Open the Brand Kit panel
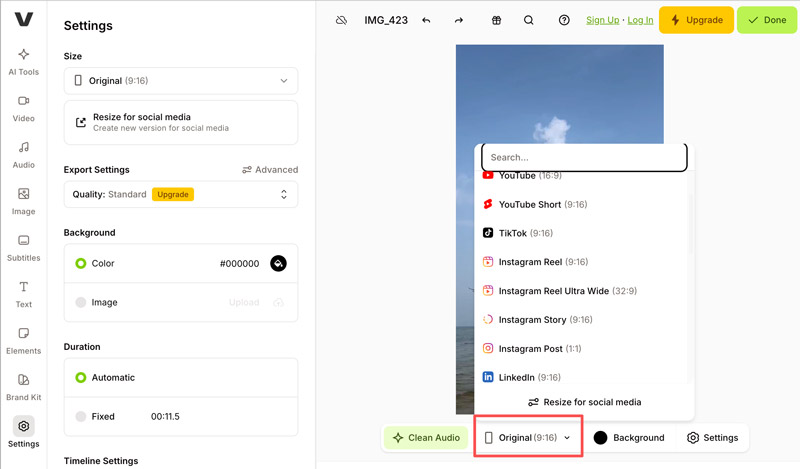The height and width of the screenshot is (469, 800). tap(23, 387)
